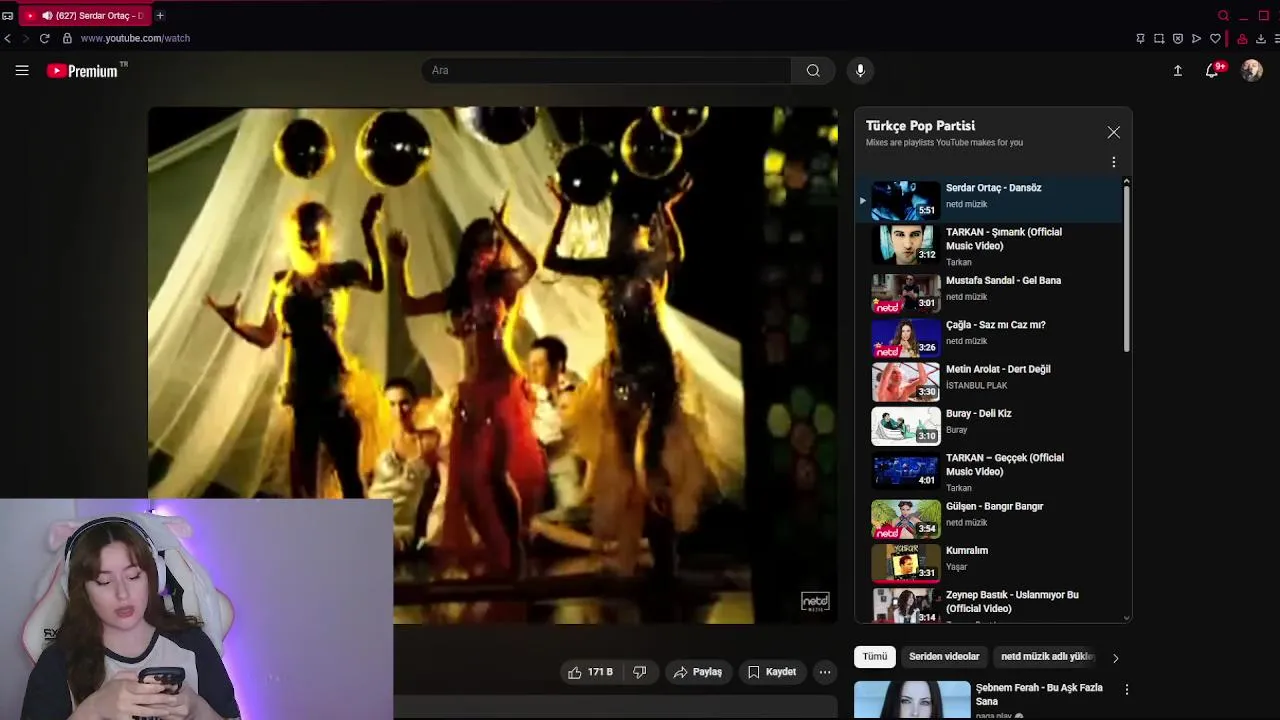Click title text 'Gülşen - Bangır Bangır'

[x=994, y=507]
